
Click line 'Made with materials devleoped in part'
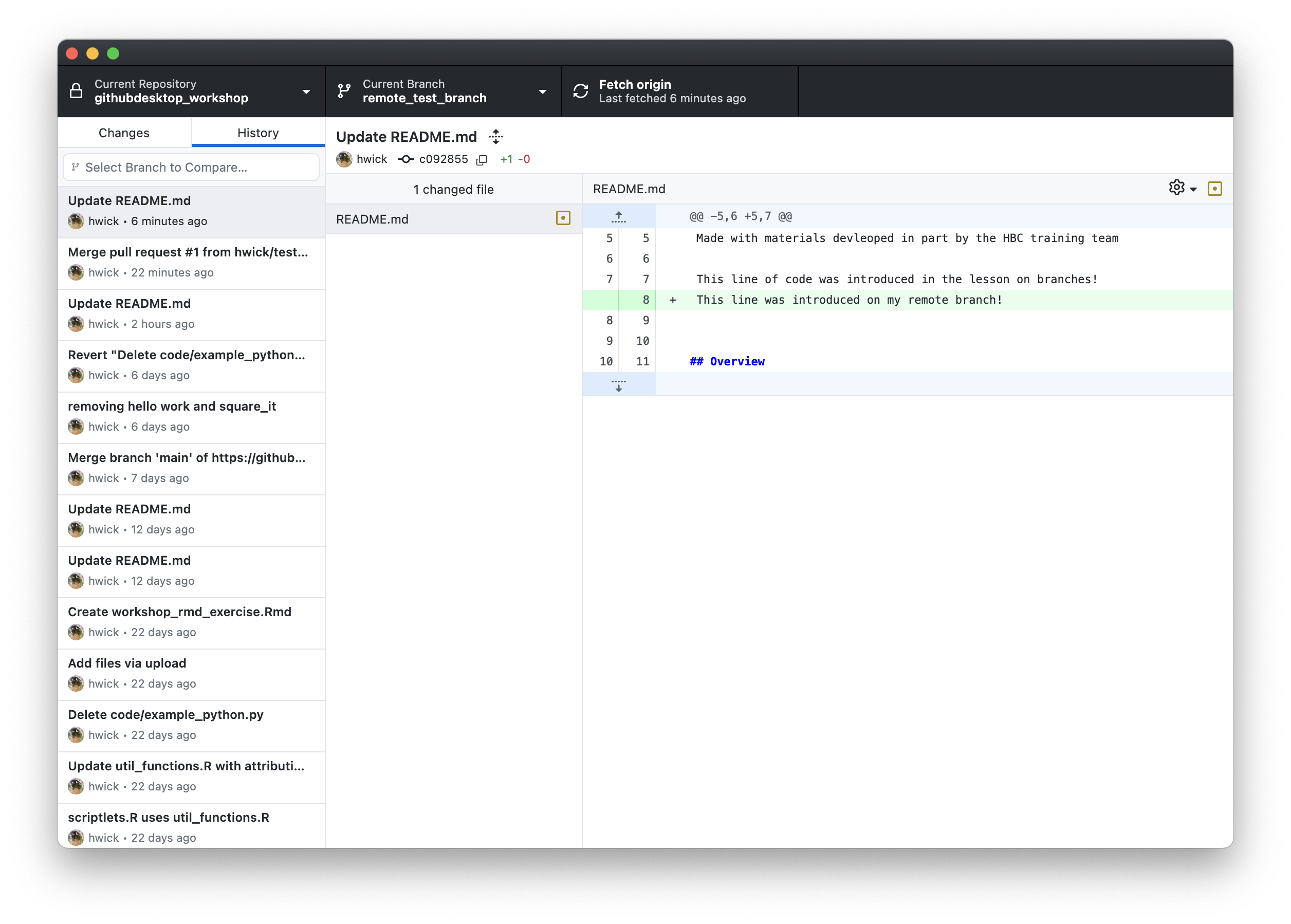point(908,238)
